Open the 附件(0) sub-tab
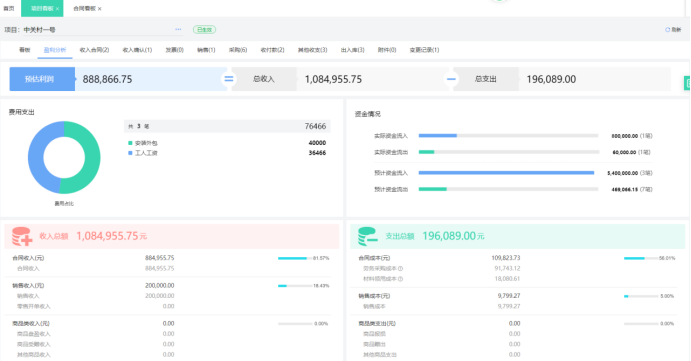The height and width of the screenshot is (361, 691). [x=387, y=50]
